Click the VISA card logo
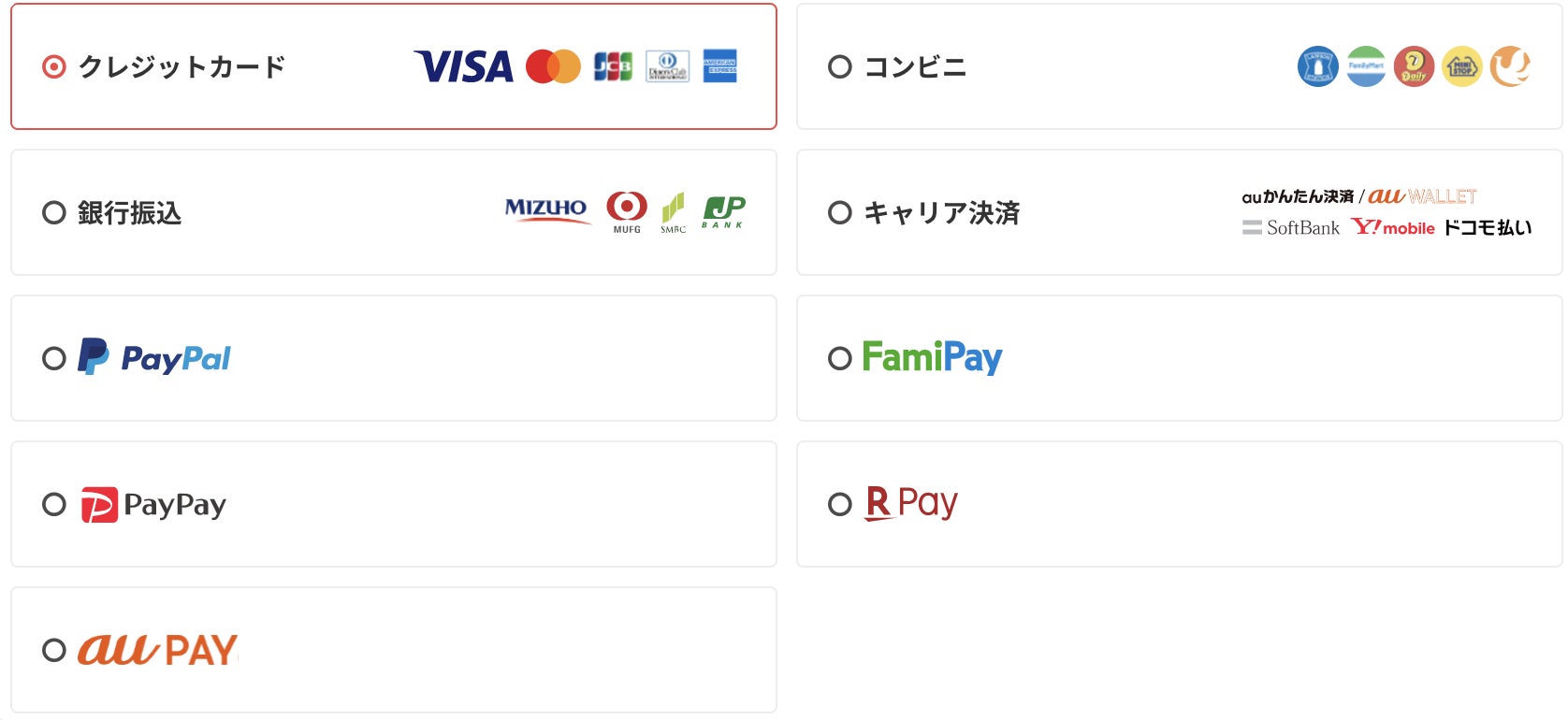The height and width of the screenshot is (720, 1568). pyautogui.click(x=463, y=66)
